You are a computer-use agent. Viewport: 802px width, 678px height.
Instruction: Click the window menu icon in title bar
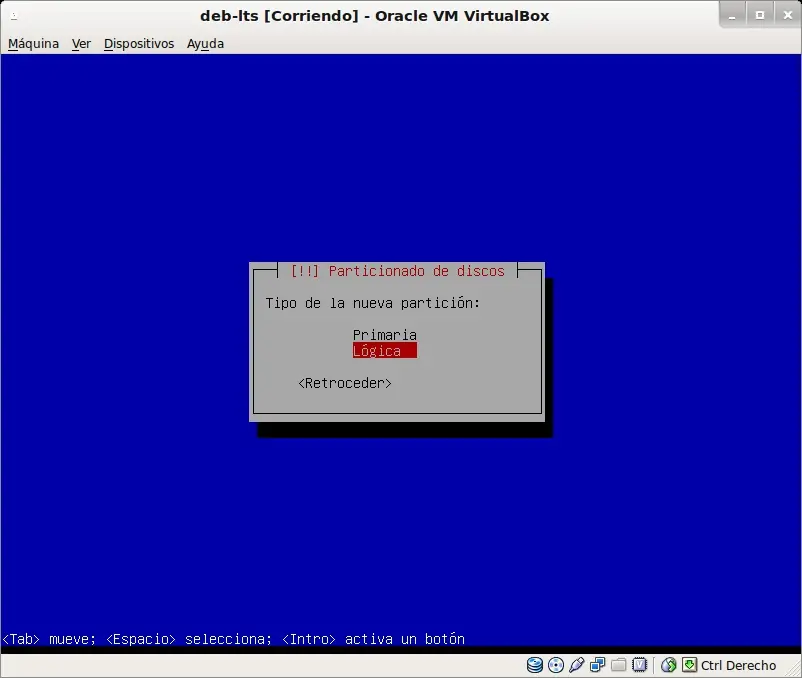[14, 16]
